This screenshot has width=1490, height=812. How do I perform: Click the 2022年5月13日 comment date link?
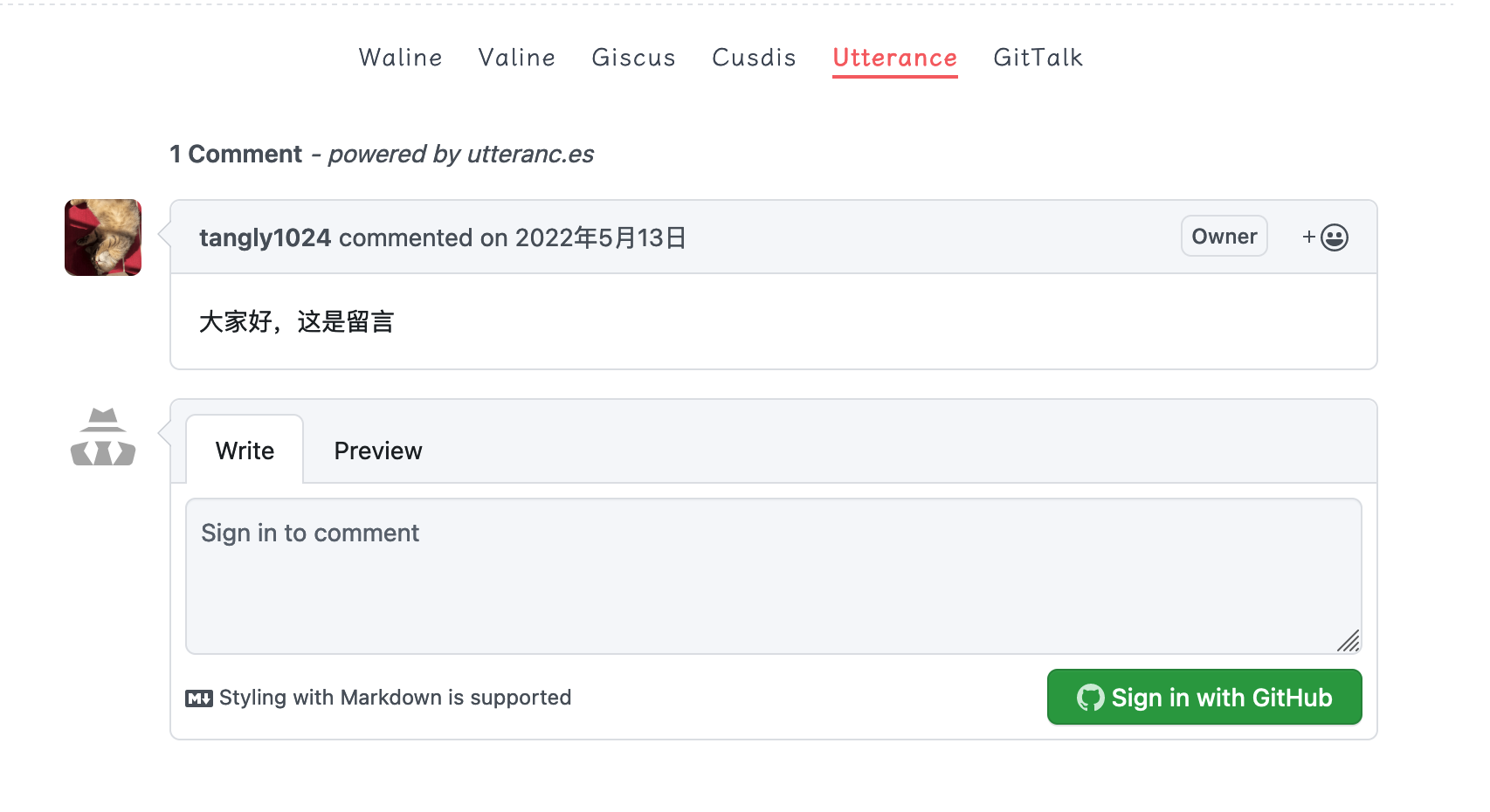pyautogui.click(x=600, y=237)
